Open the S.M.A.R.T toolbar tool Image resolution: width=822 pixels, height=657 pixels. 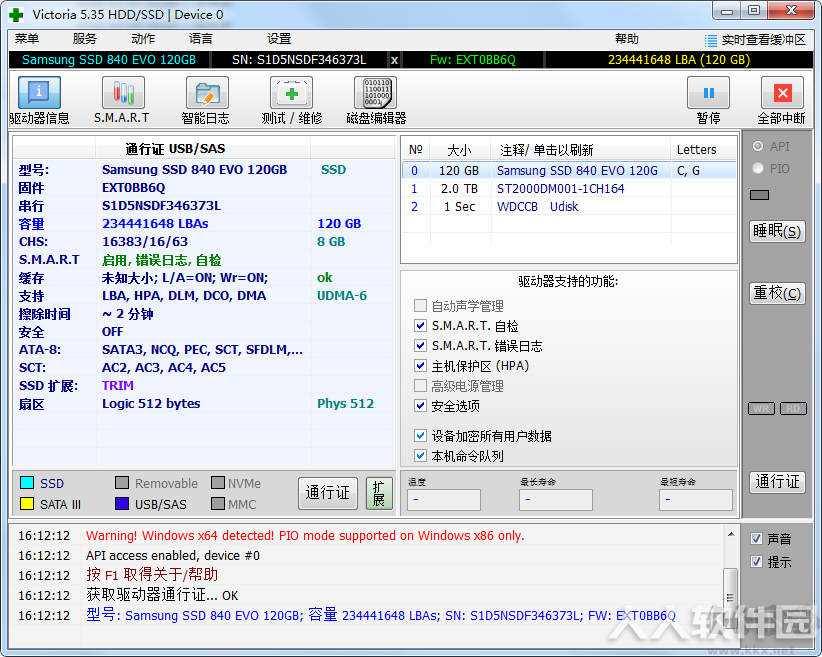click(123, 92)
